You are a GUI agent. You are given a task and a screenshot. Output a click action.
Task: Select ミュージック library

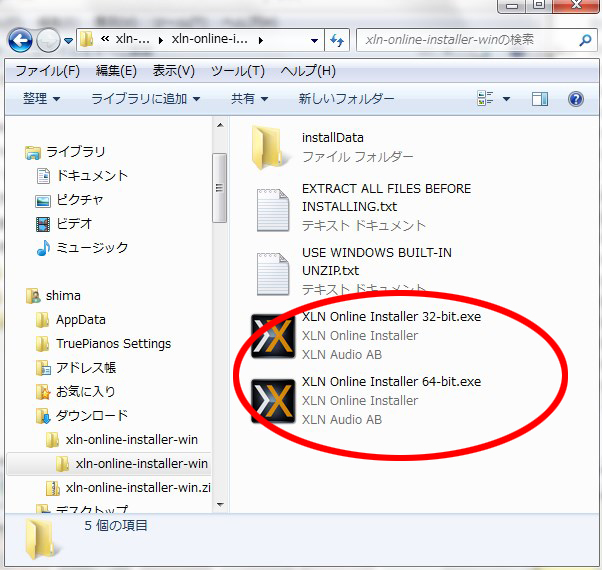[92, 247]
